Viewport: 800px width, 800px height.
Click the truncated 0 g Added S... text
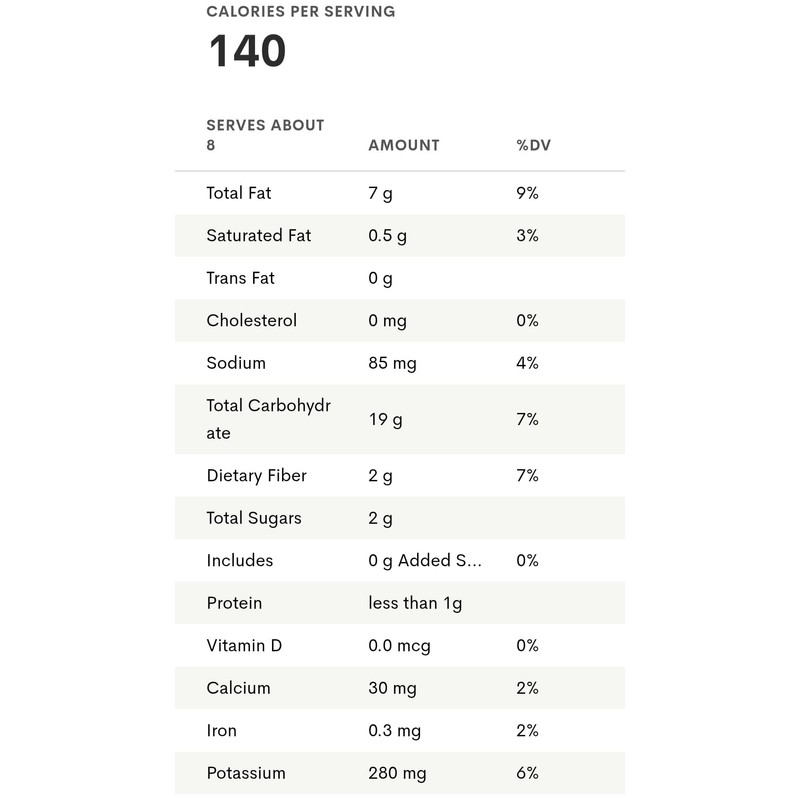[425, 561]
